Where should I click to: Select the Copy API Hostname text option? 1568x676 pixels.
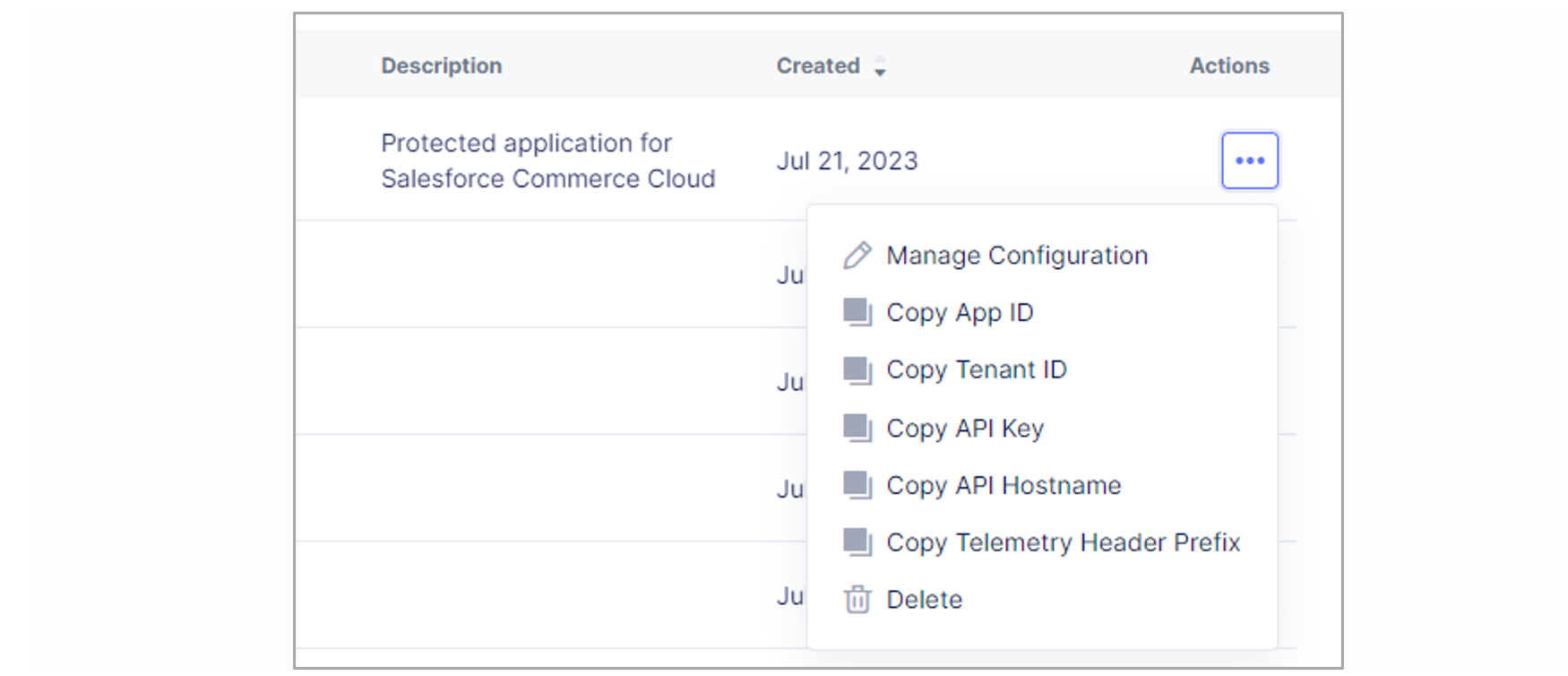point(1004,485)
